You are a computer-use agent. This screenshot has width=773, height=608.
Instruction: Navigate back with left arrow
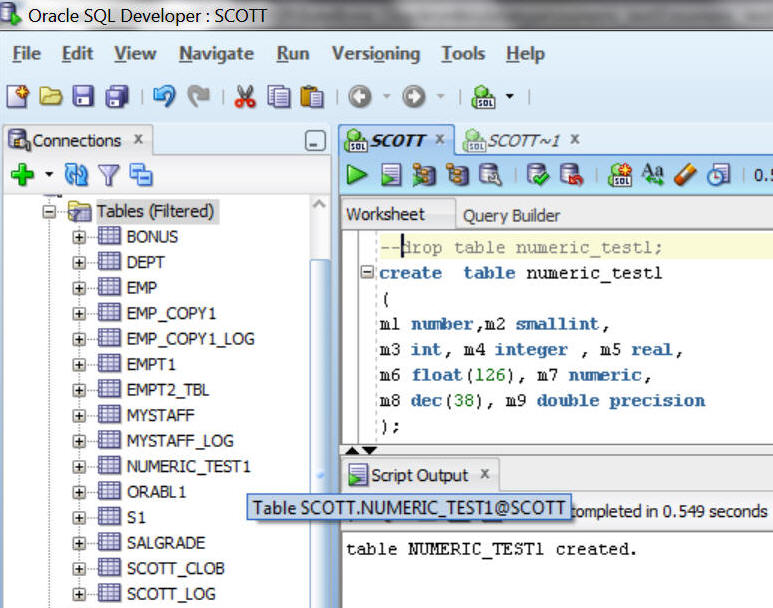tap(360, 96)
